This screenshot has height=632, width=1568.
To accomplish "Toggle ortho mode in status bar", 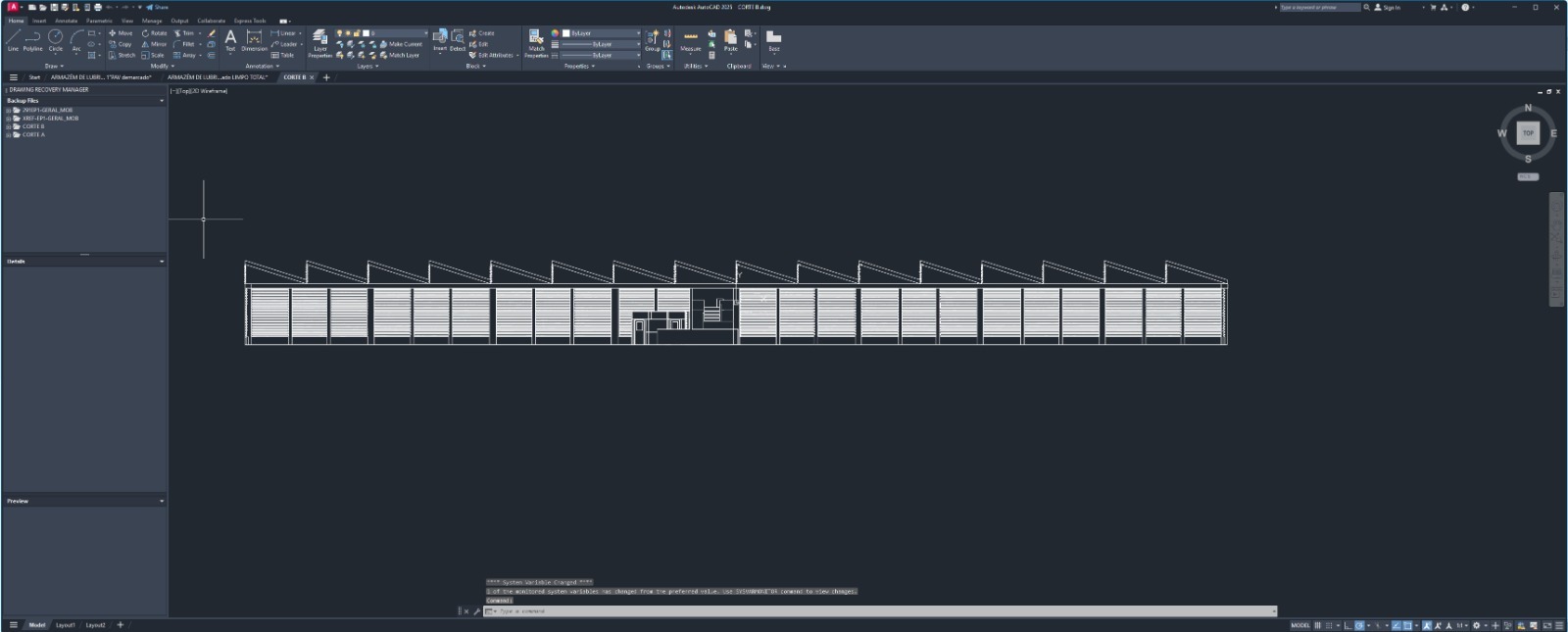I will click(x=1347, y=625).
